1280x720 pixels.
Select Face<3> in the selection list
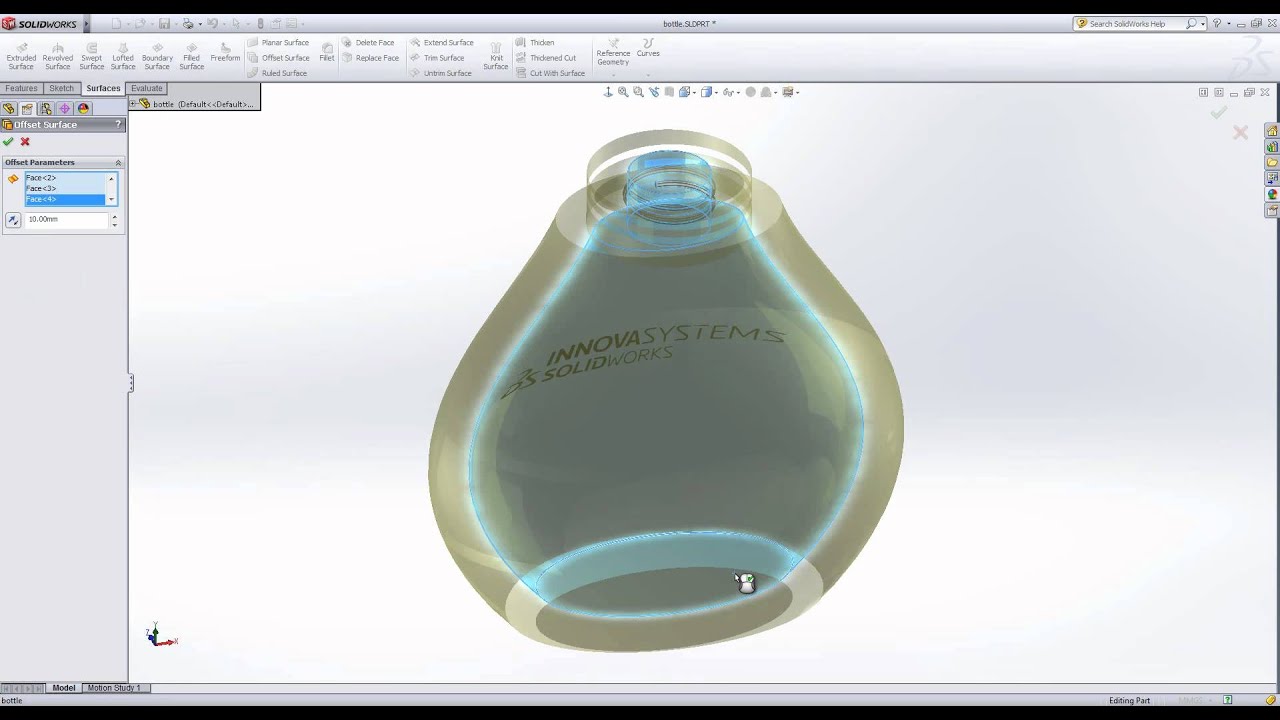click(x=66, y=188)
